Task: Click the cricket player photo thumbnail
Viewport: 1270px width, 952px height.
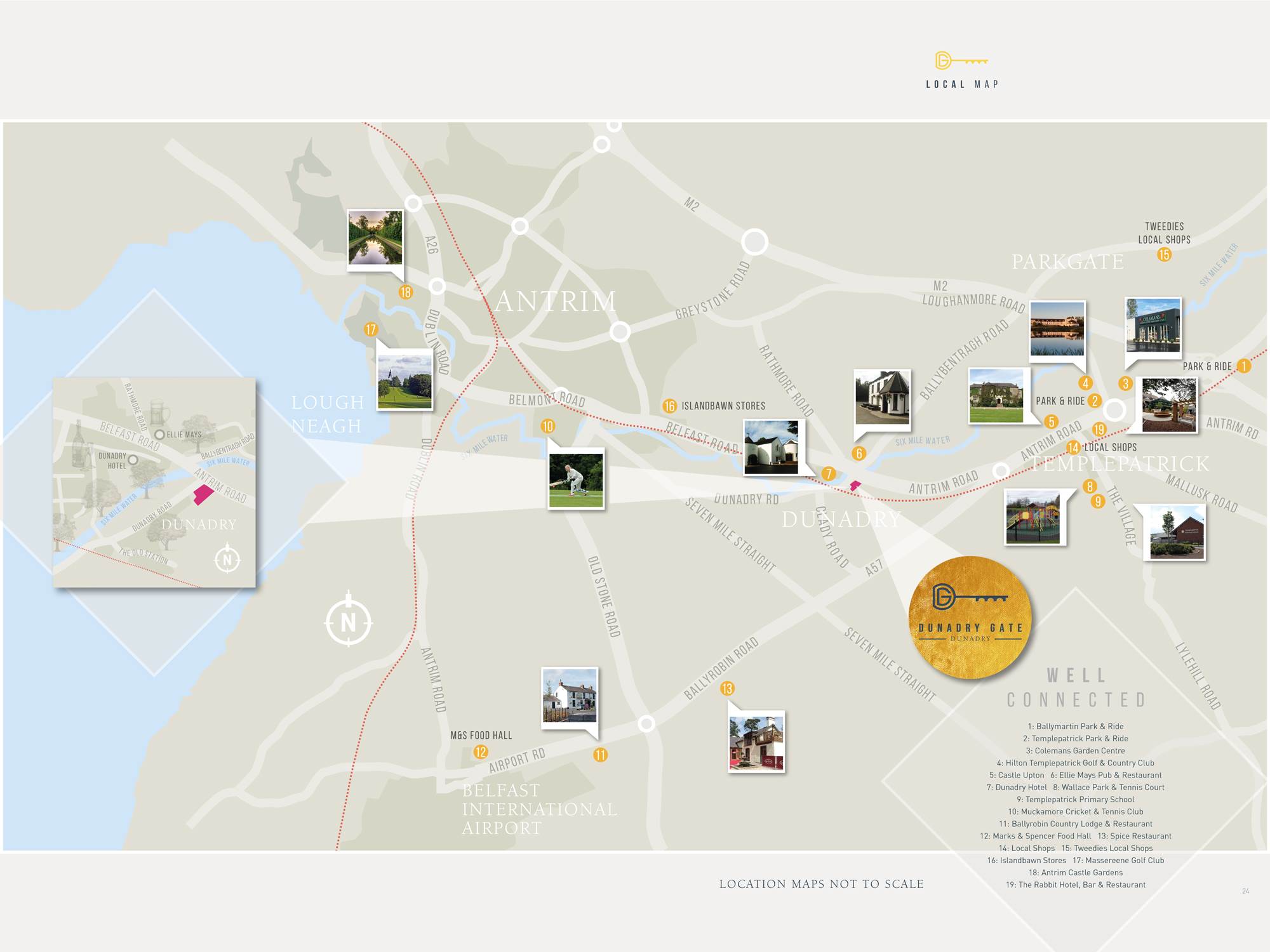Action: click(x=576, y=480)
